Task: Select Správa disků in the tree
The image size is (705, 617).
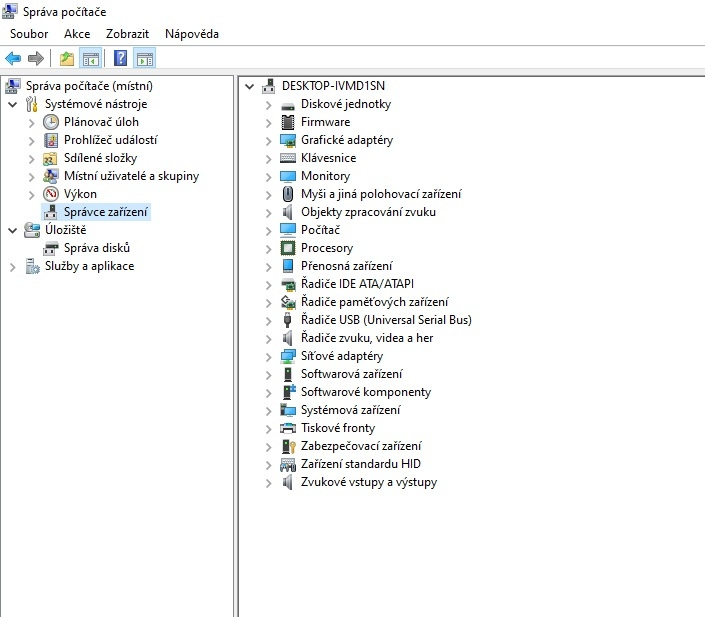Action: 97,248
